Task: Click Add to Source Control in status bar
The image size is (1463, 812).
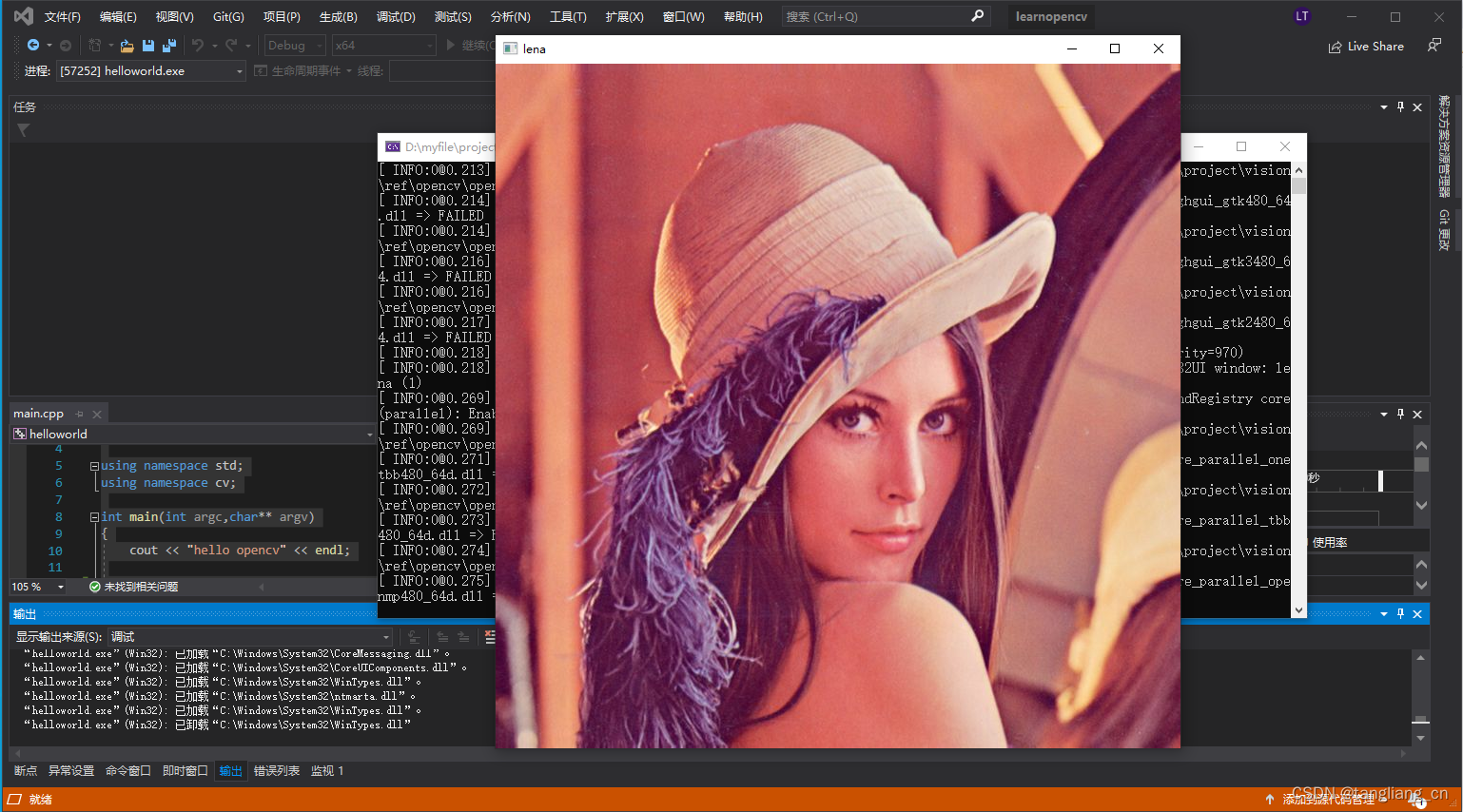Action: [x=1327, y=800]
